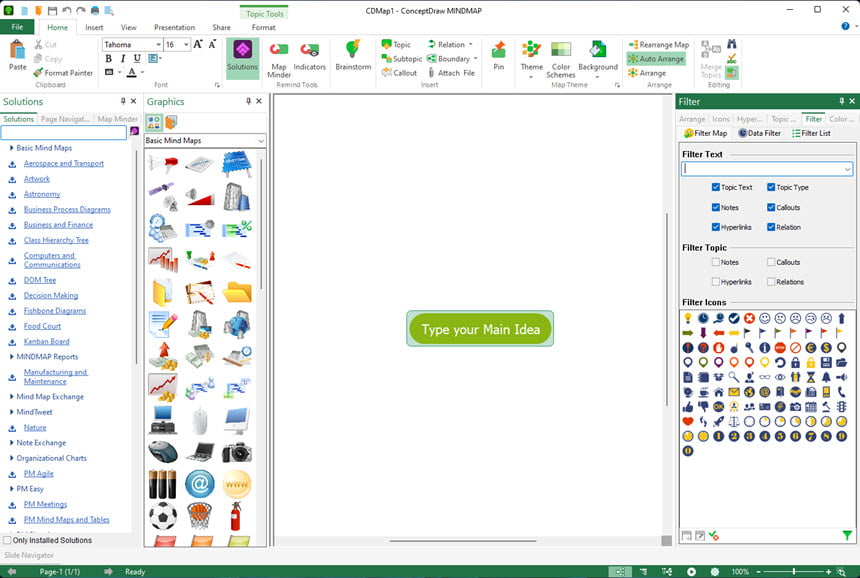Start Brainstorm mode
860x578 pixels.
click(353, 55)
